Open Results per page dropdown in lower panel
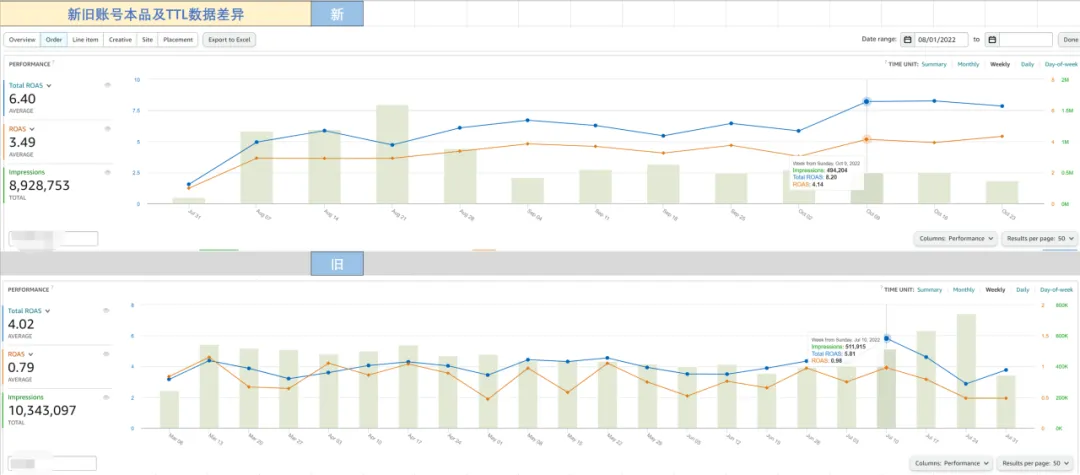The width and height of the screenshot is (1080, 475). pyautogui.click(x=1037, y=463)
